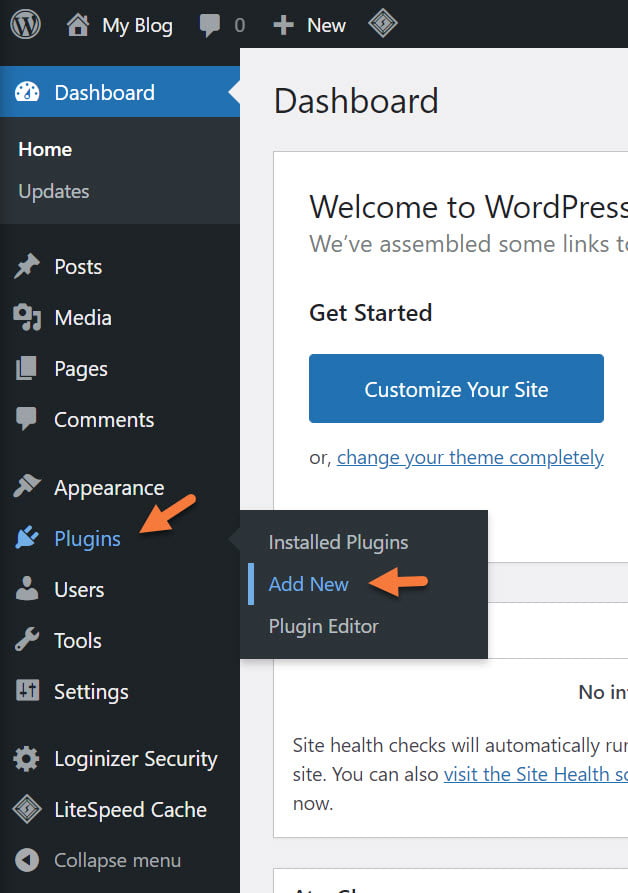The width and height of the screenshot is (628, 893).
Task: Select Add New in Plugins submenu
Action: click(x=308, y=584)
